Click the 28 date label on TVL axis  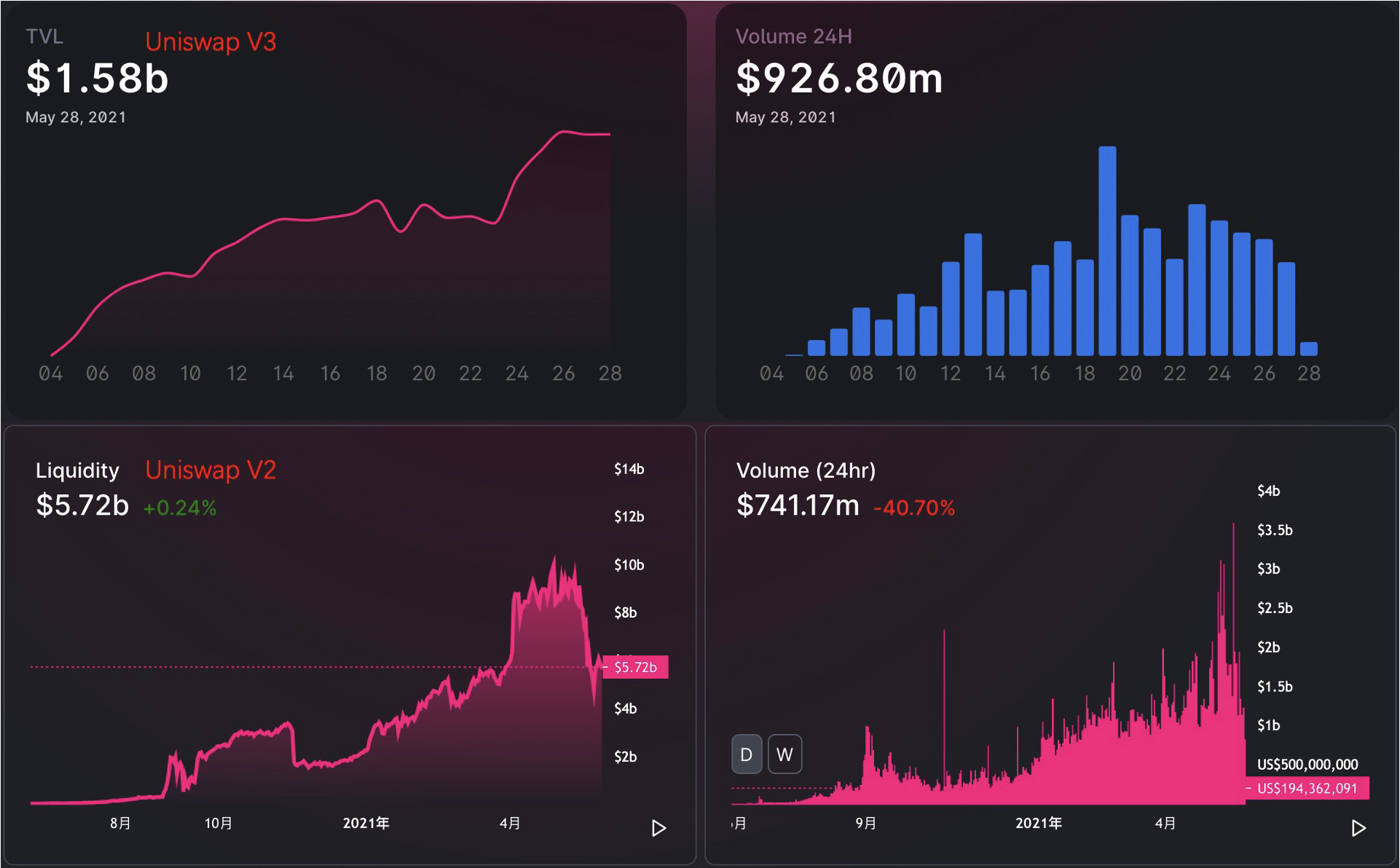610,374
